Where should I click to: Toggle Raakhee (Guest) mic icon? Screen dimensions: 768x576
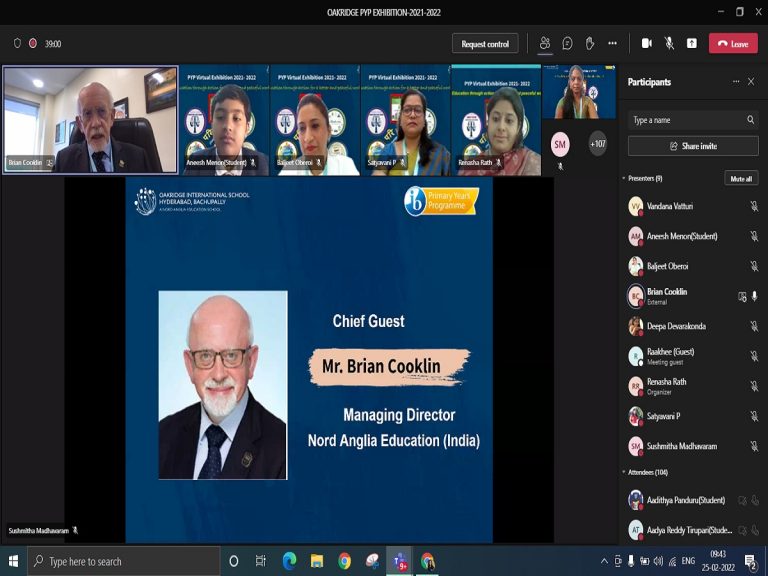(754, 356)
